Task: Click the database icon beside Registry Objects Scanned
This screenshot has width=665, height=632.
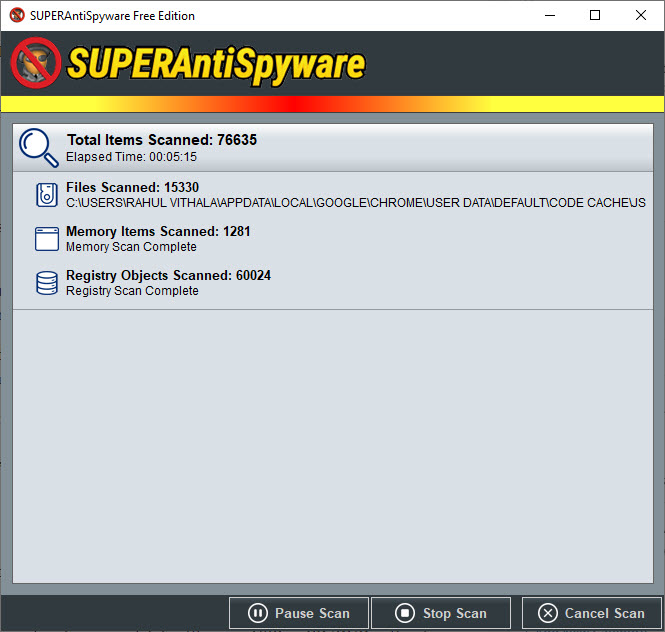Action: click(47, 283)
